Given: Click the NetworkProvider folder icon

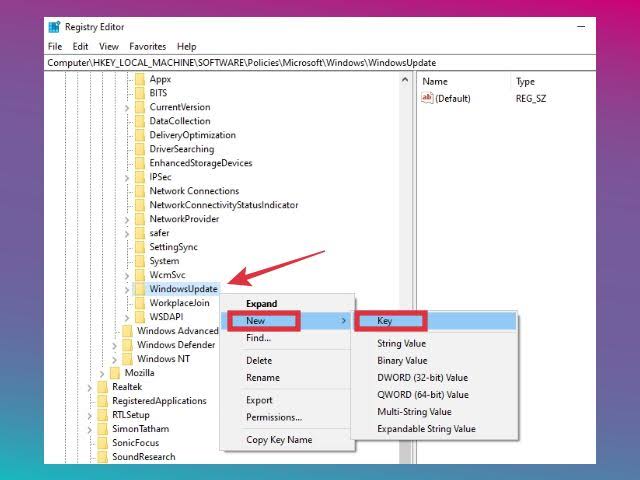Looking at the screenshot, I should pyautogui.click(x=140, y=219).
